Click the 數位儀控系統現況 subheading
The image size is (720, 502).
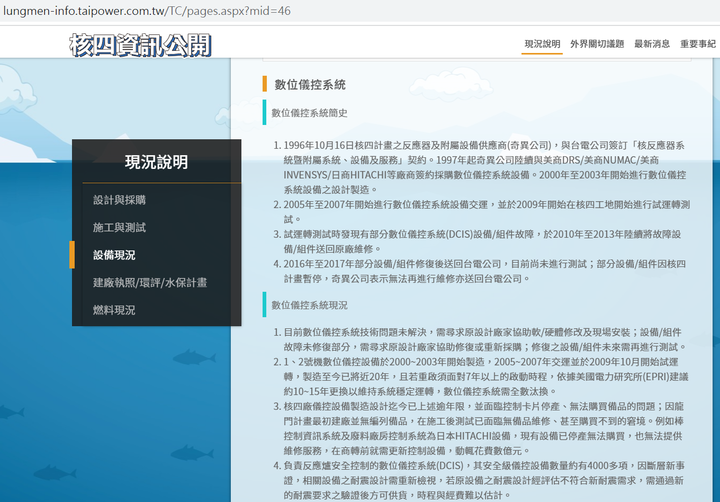point(309,305)
